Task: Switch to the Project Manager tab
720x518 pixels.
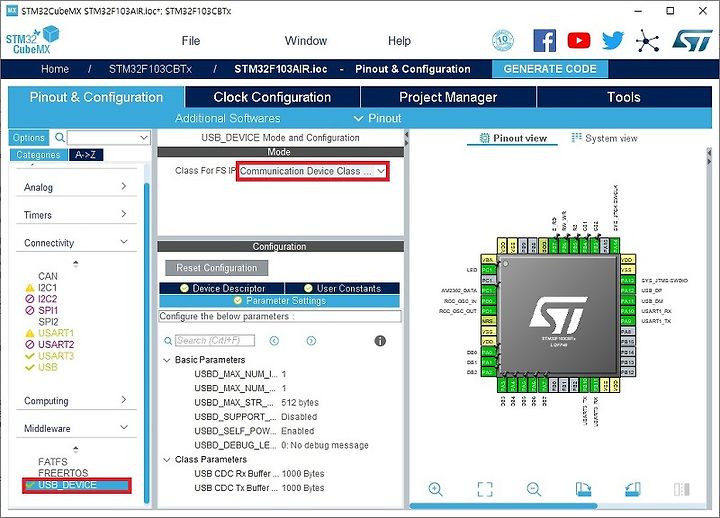Action: (x=448, y=97)
